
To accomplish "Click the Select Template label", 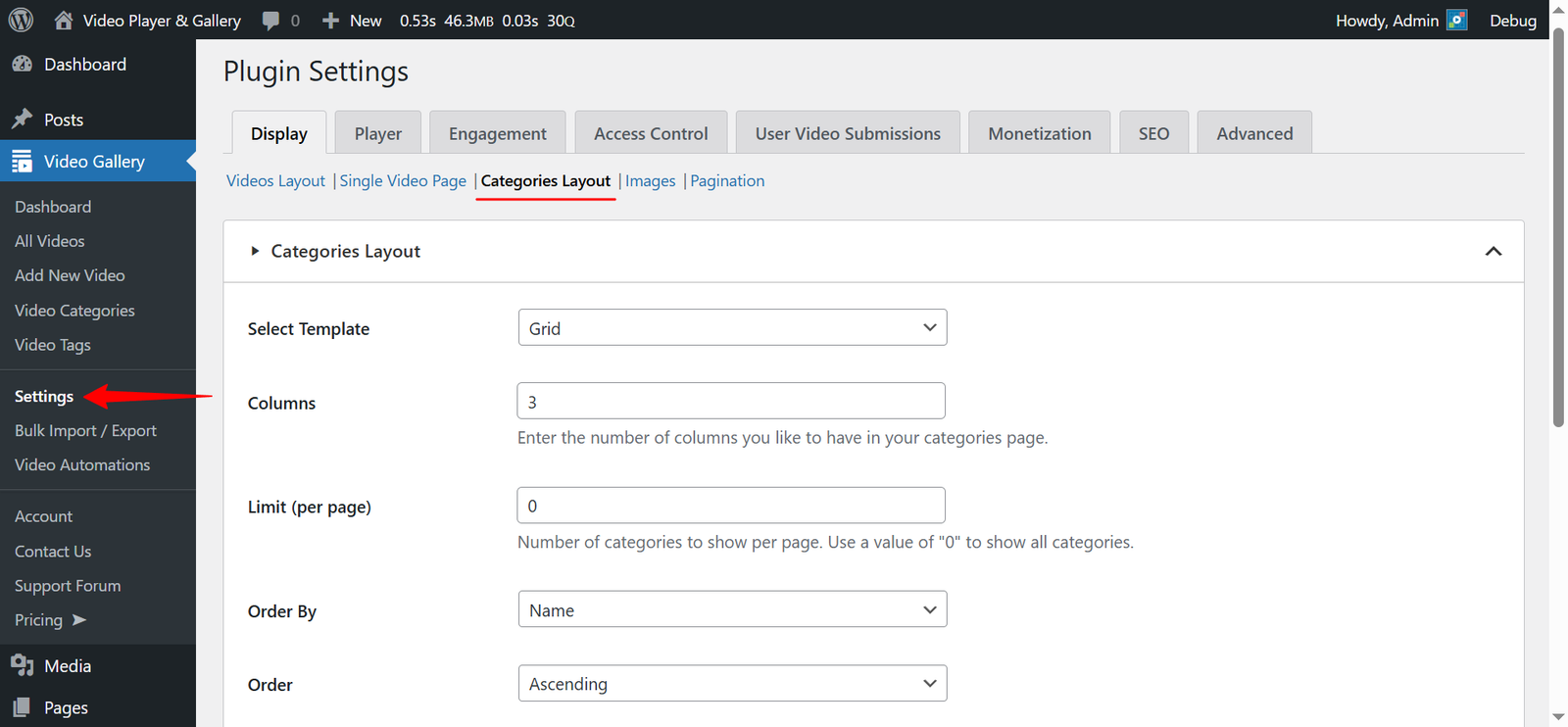I will (x=309, y=329).
